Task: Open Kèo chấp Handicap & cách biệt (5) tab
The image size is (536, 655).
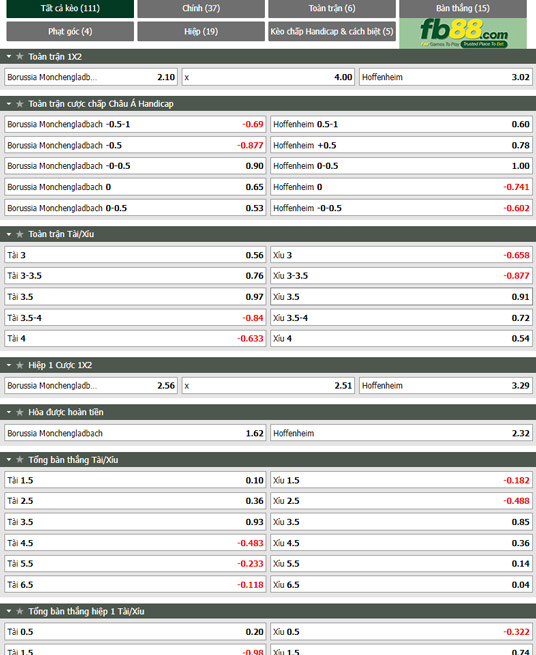Action: click(x=332, y=31)
